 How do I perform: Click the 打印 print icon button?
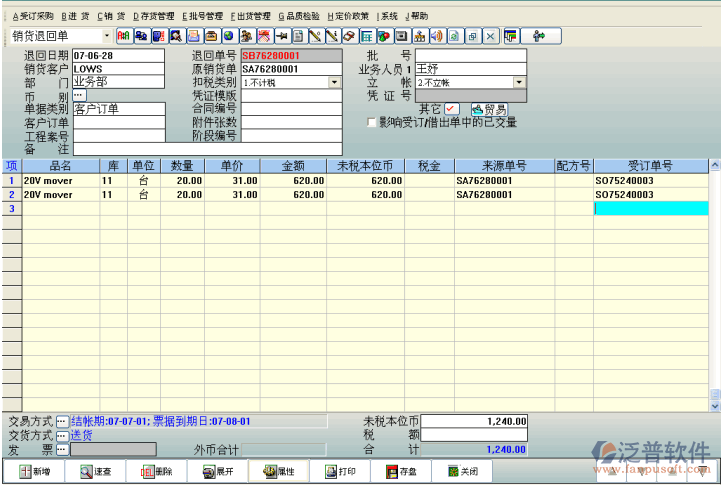(337, 471)
